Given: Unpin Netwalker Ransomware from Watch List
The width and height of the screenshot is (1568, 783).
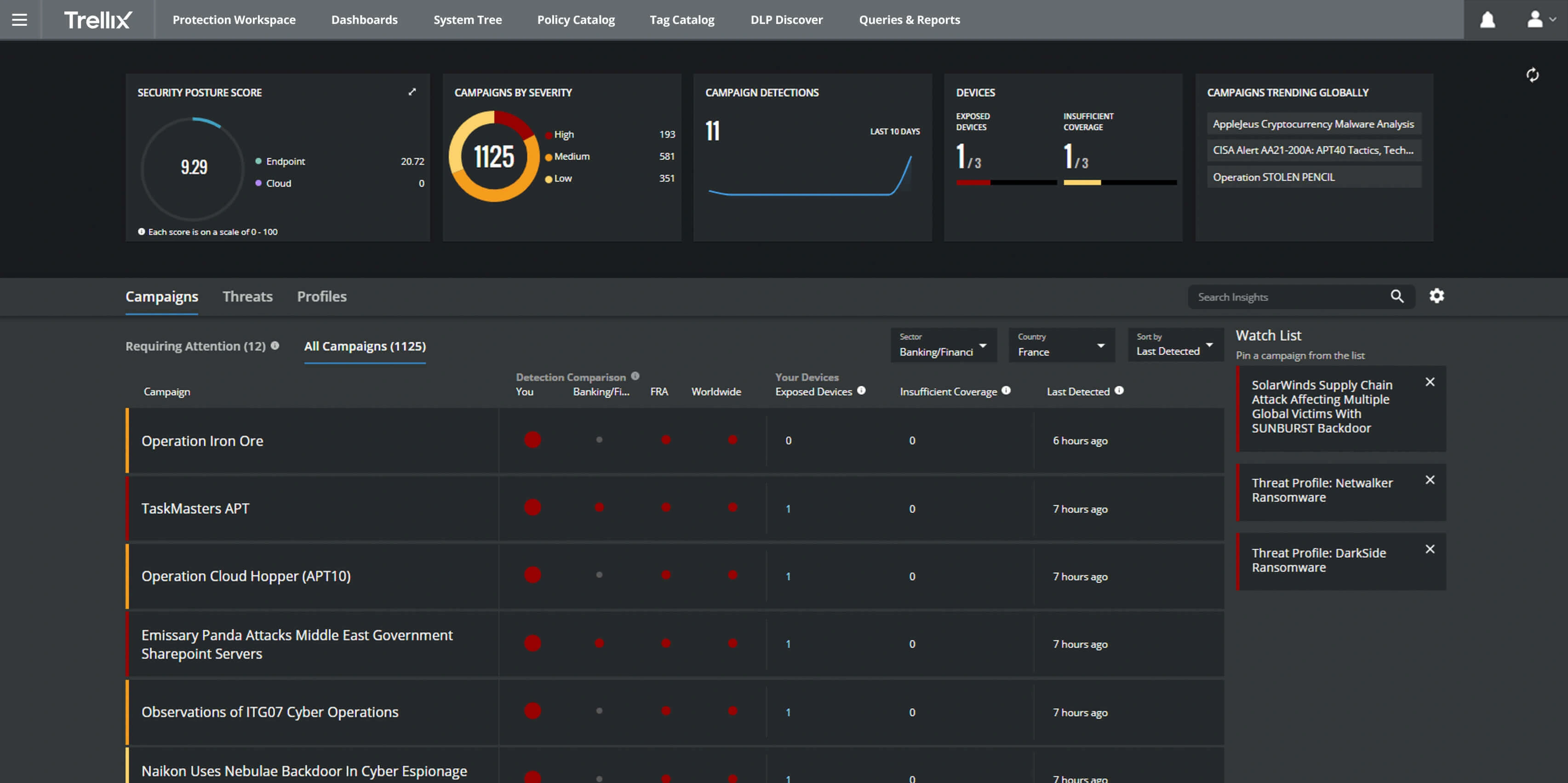Looking at the screenshot, I should coord(1430,480).
